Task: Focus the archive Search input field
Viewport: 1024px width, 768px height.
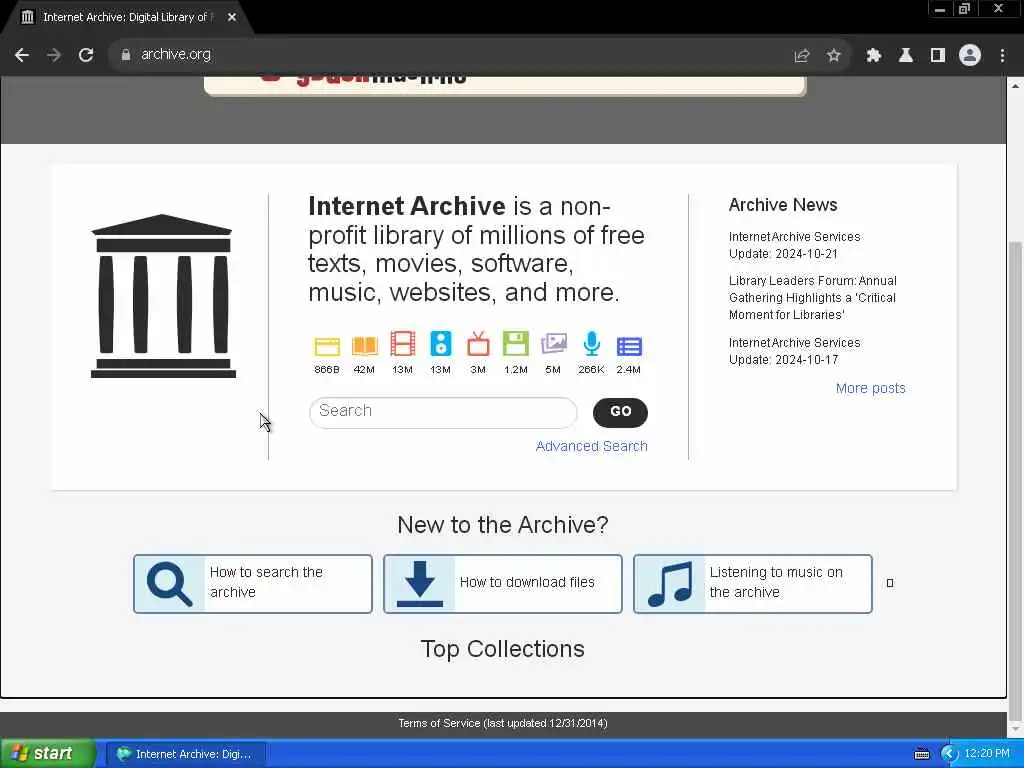Action: [443, 412]
